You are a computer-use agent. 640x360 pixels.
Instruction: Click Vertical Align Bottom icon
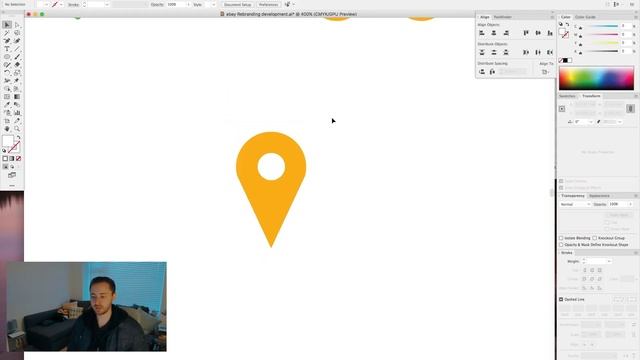click(x=550, y=33)
